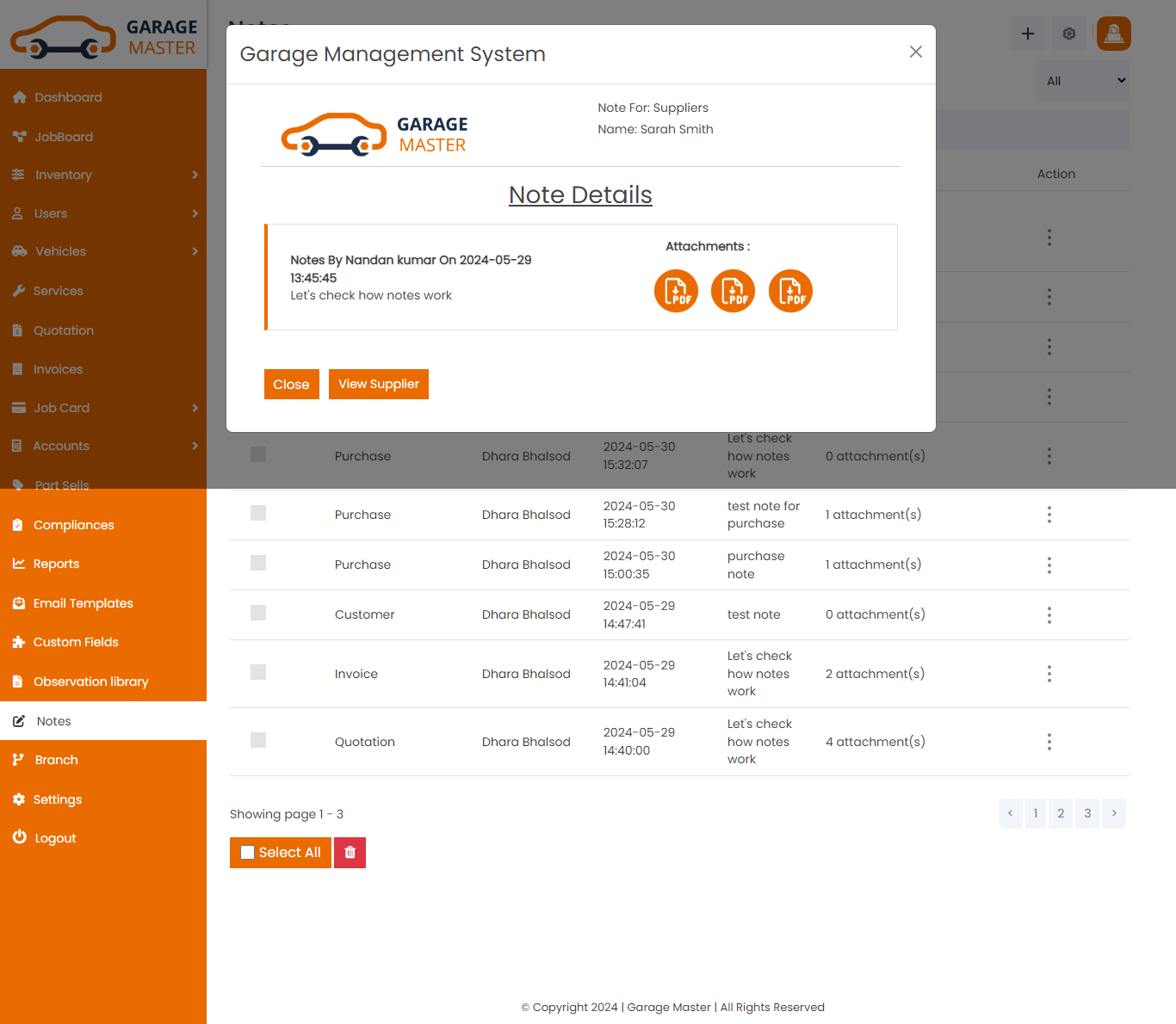The width and height of the screenshot is (1176, 1024).
Task: Open the All filter dropdown
Action: [1084, 81]
